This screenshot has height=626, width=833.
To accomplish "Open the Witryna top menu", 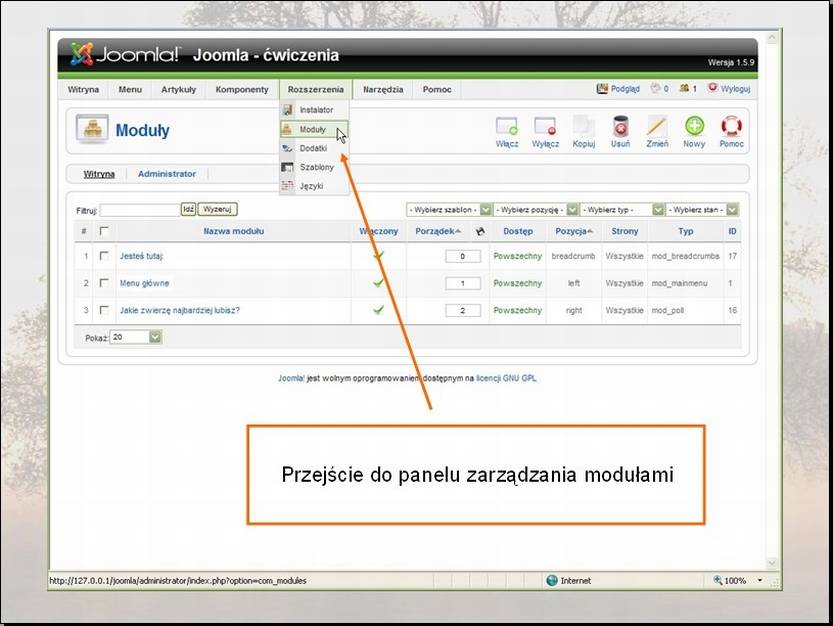I will pyautogui.click(x=83, y=89).
